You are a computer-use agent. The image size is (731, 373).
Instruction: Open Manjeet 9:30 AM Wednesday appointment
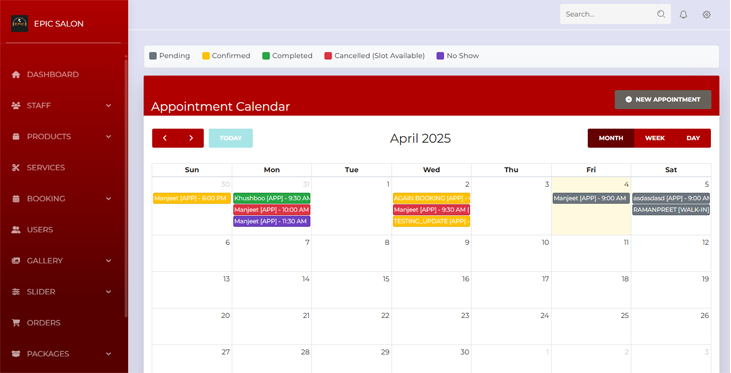431,210
